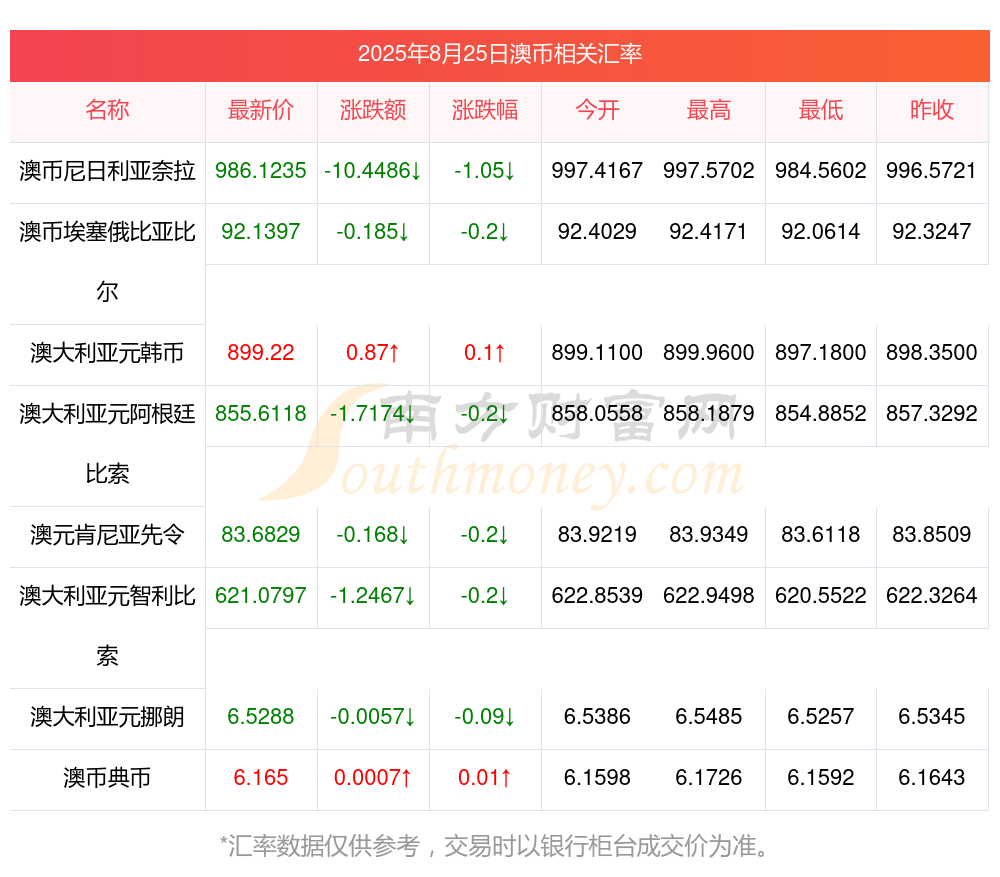Click previous close 6.1643

[932, 778]
